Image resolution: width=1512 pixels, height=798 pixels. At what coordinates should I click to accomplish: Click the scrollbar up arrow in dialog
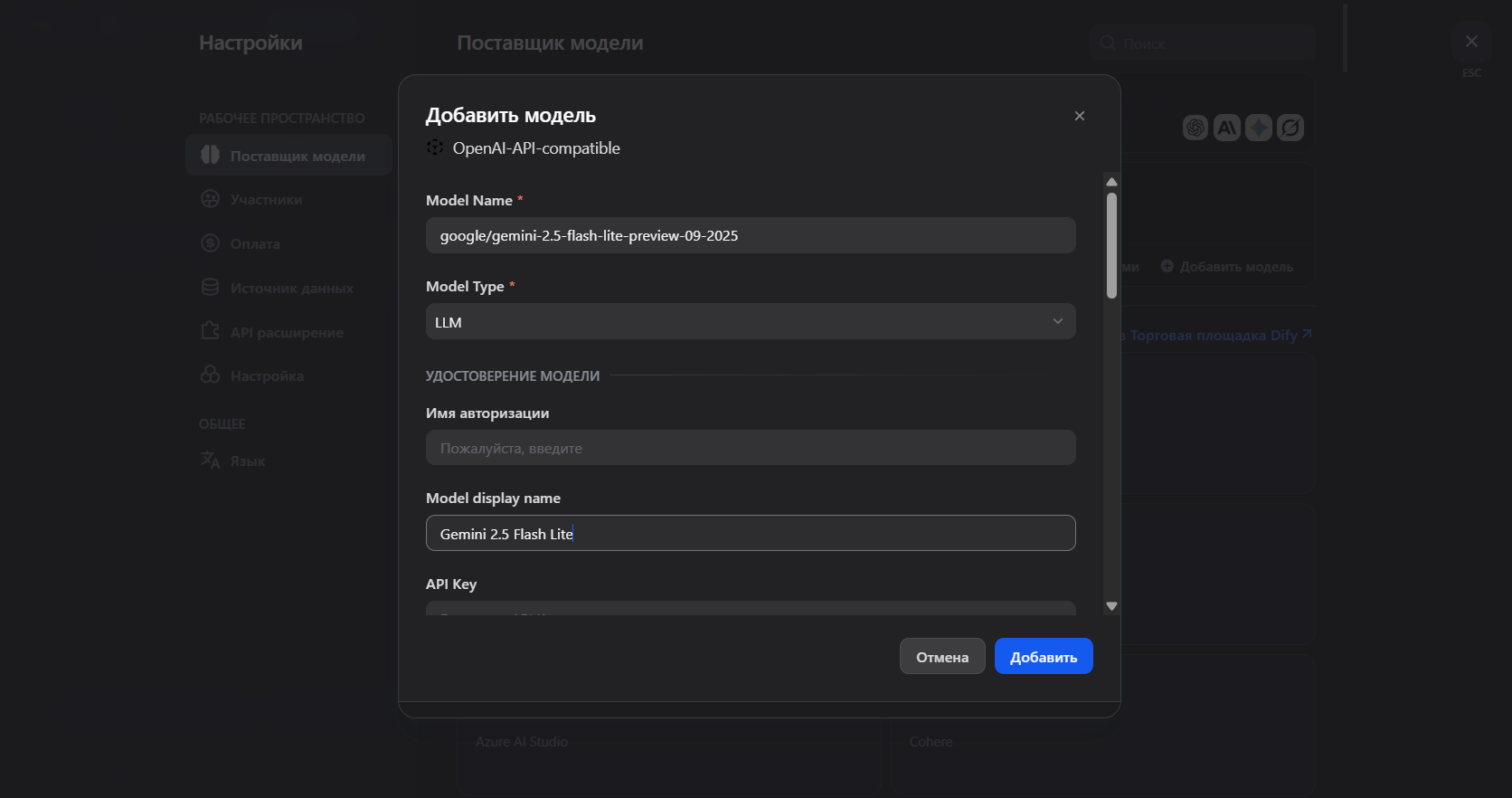tap(1112, 182)
